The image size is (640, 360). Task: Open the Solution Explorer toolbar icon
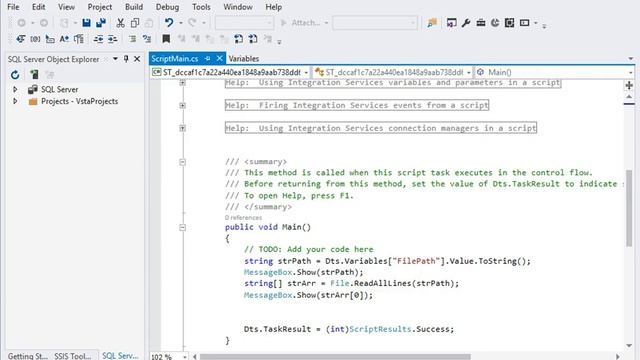coord(451,23)
